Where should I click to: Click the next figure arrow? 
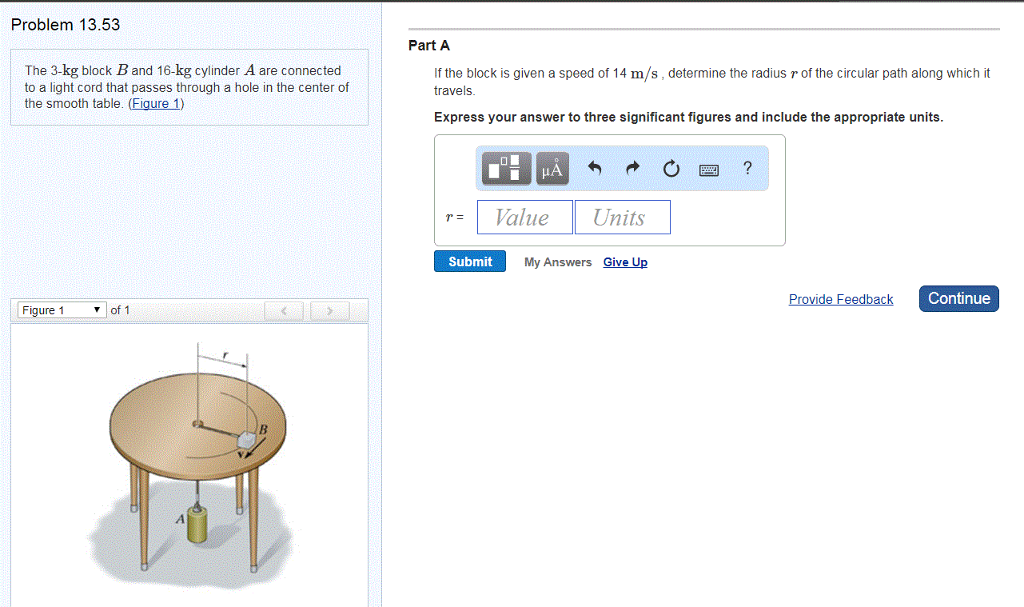(x=329, y=310)
